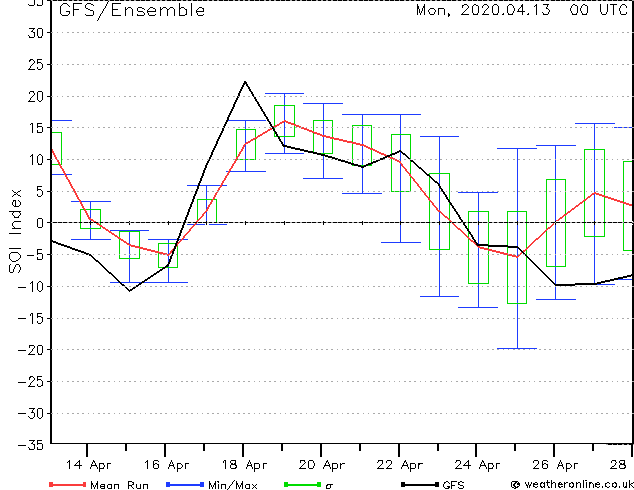Click the 16 Apr axis label

coord(166,465)
